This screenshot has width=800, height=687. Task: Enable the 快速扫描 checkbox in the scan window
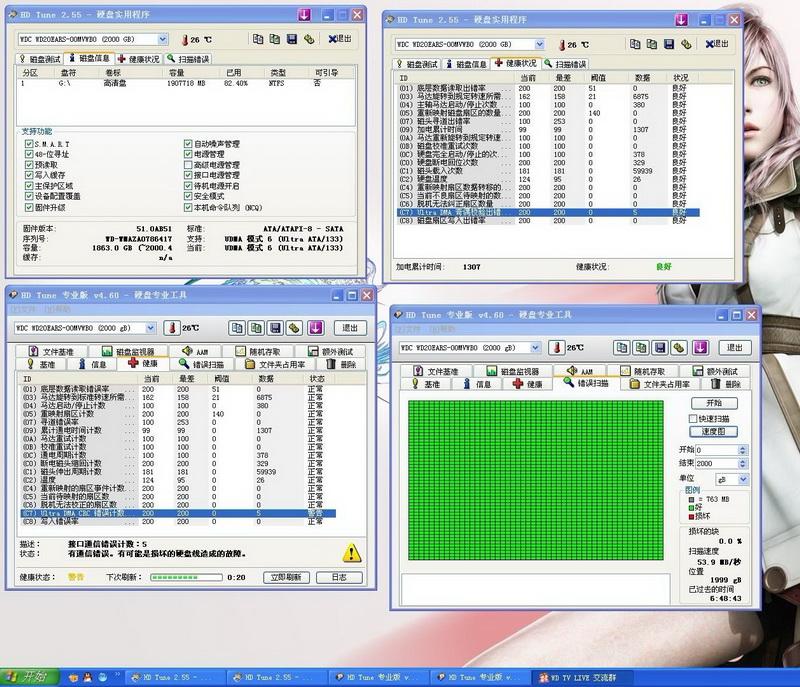click(x=692, y=418)
